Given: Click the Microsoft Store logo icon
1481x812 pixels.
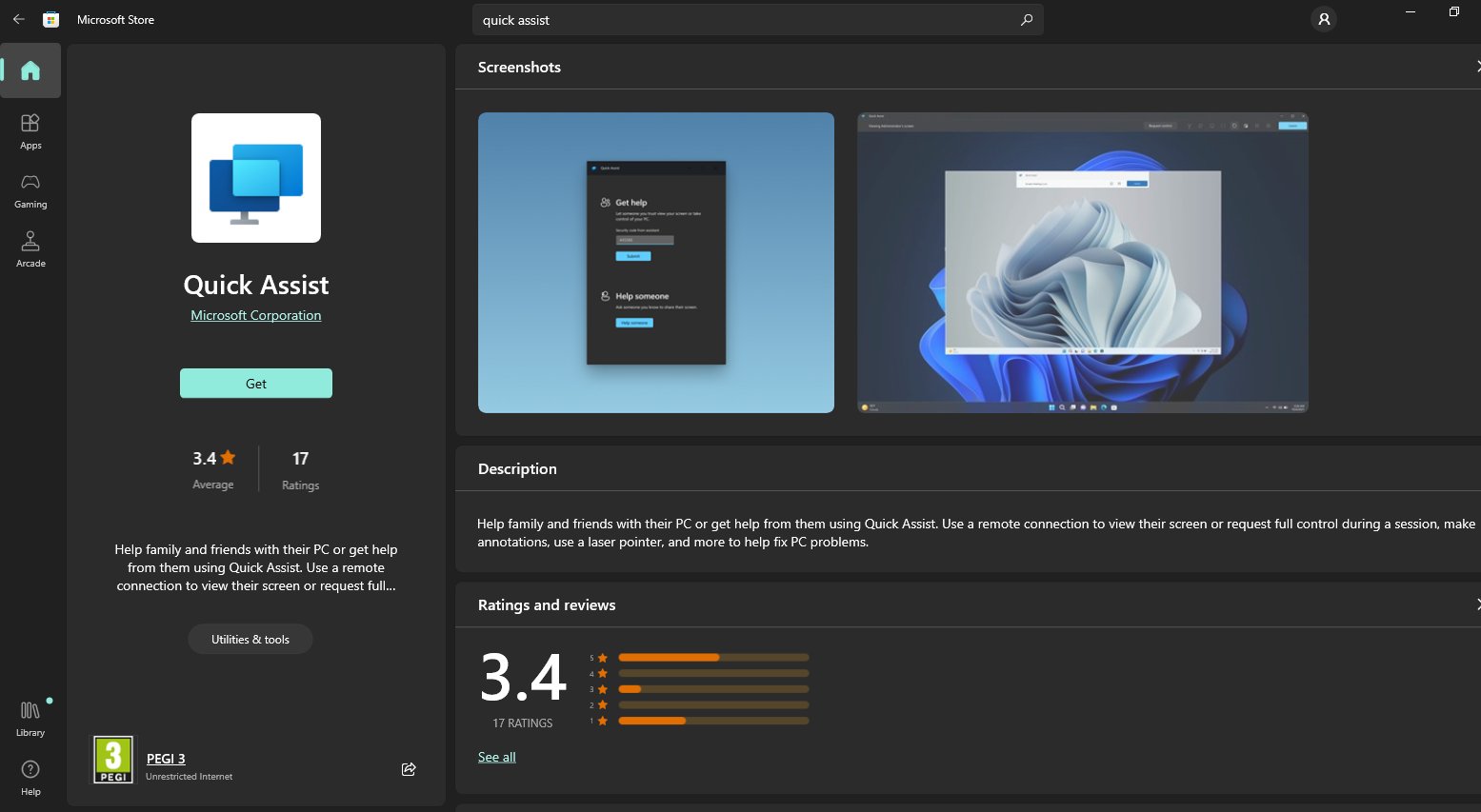Looking at the screenshot, I should point(51,19).
